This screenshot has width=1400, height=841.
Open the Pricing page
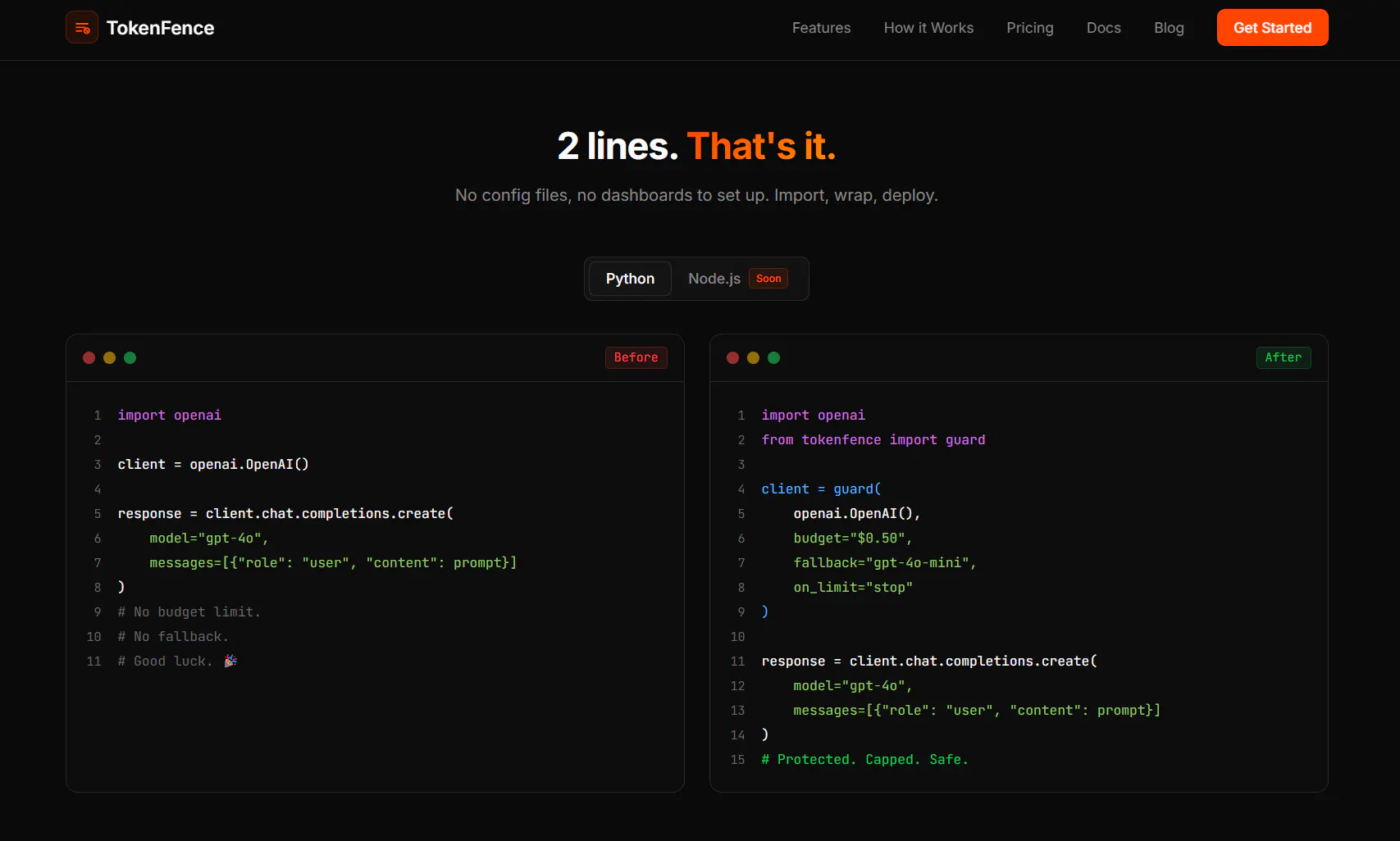(x=1030, y=28)
